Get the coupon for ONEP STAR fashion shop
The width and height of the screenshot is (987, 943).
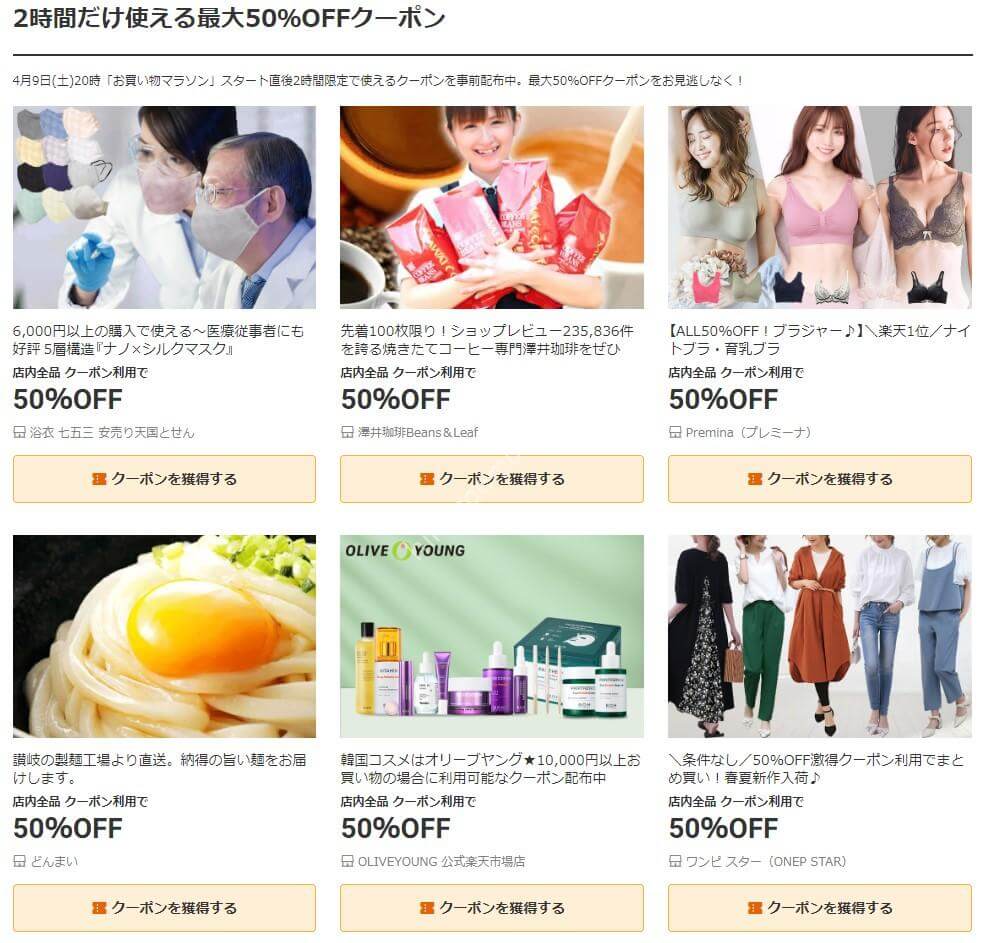pyautogui.click(x=820, y=908)
